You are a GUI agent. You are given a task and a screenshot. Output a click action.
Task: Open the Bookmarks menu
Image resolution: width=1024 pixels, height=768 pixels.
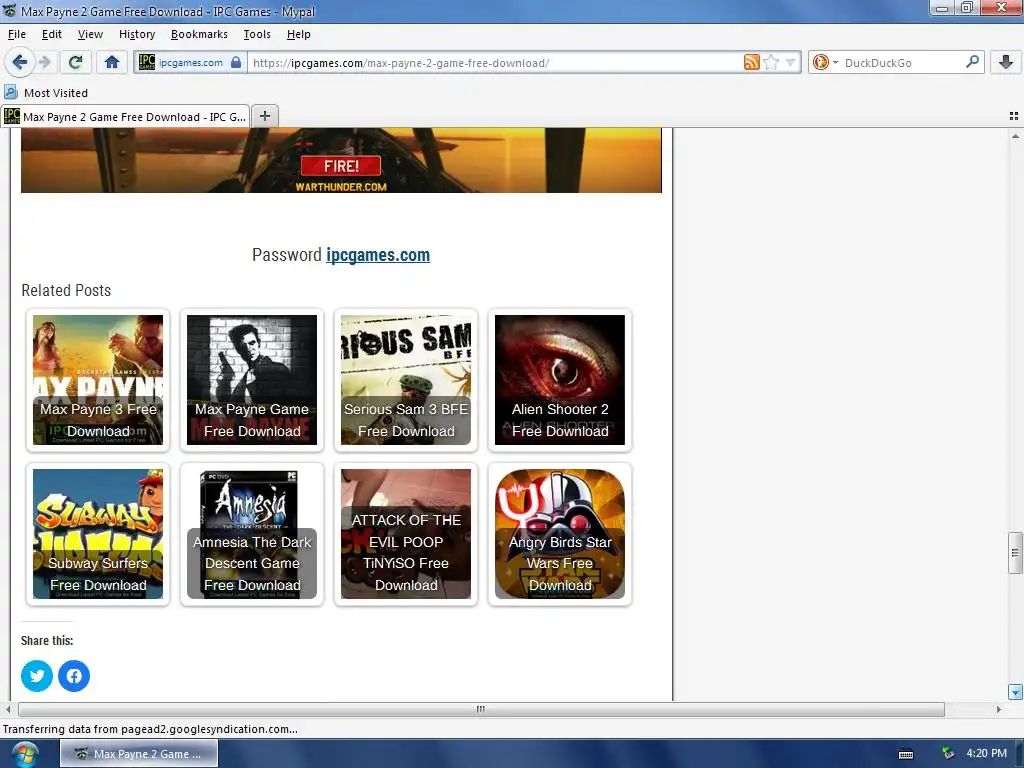coord(199,34)
